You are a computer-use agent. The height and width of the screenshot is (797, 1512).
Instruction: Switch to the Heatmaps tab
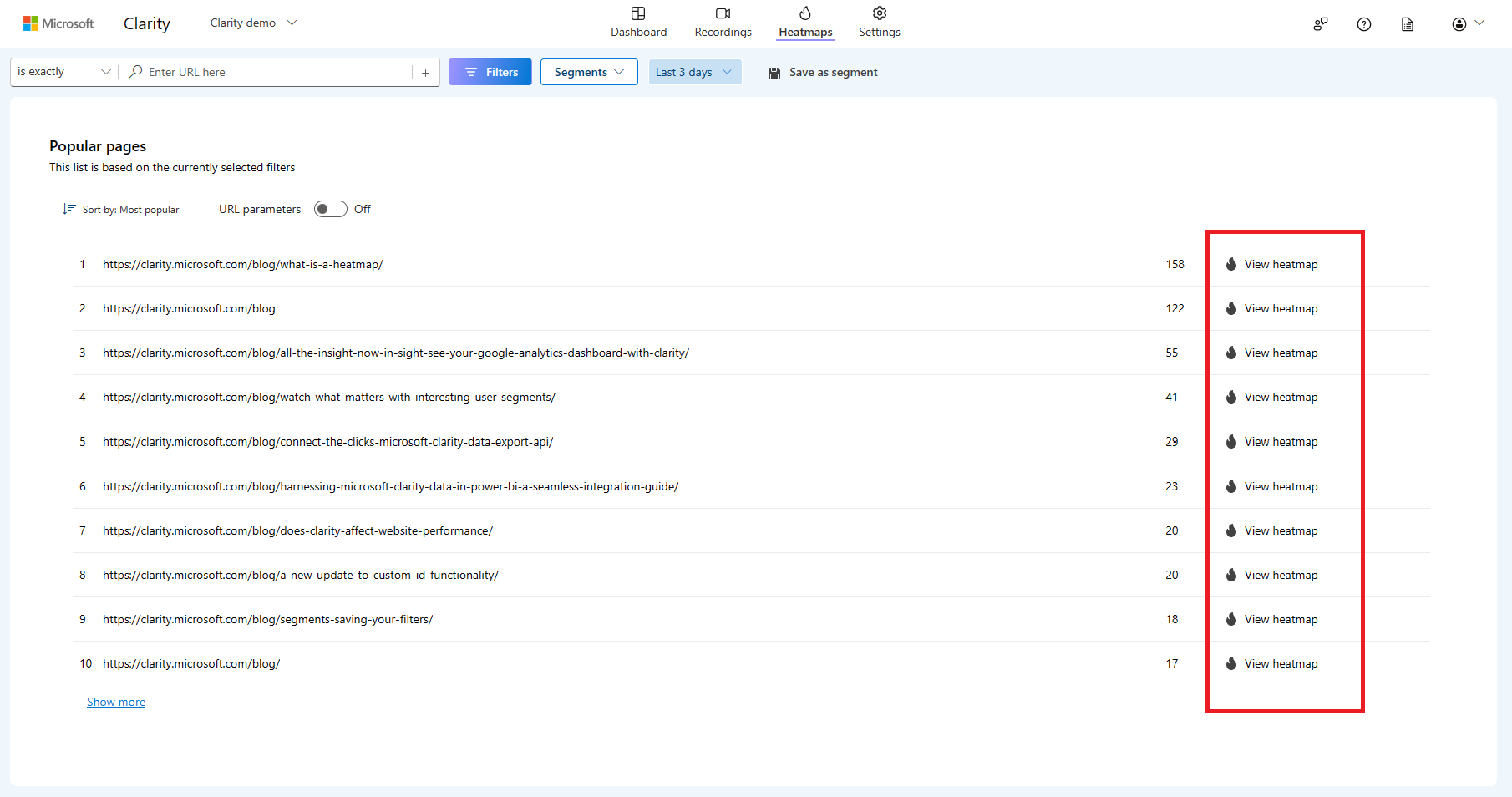point(805,23)
